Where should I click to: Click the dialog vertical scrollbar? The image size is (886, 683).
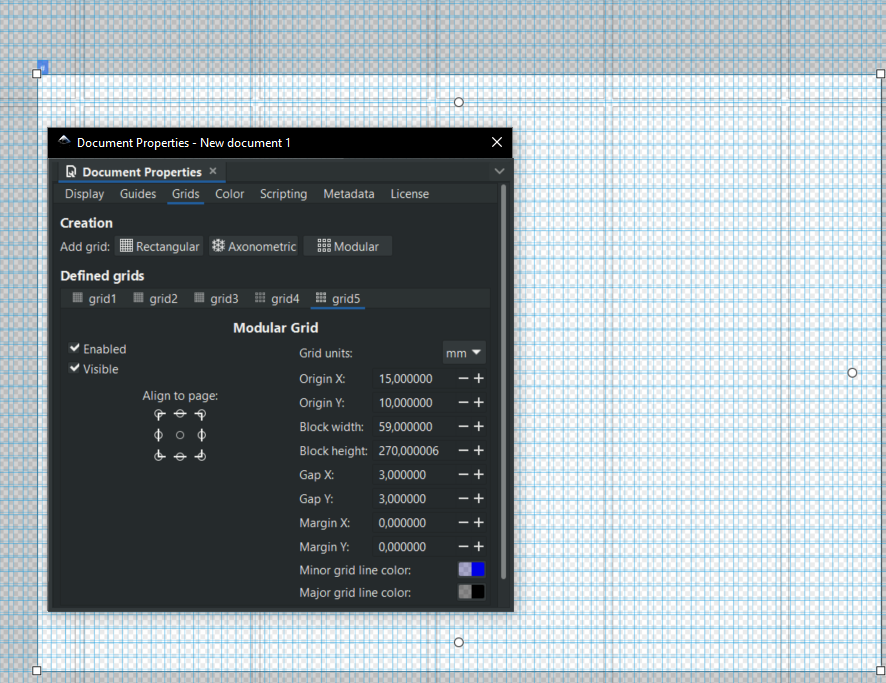[x=503, y=382]
